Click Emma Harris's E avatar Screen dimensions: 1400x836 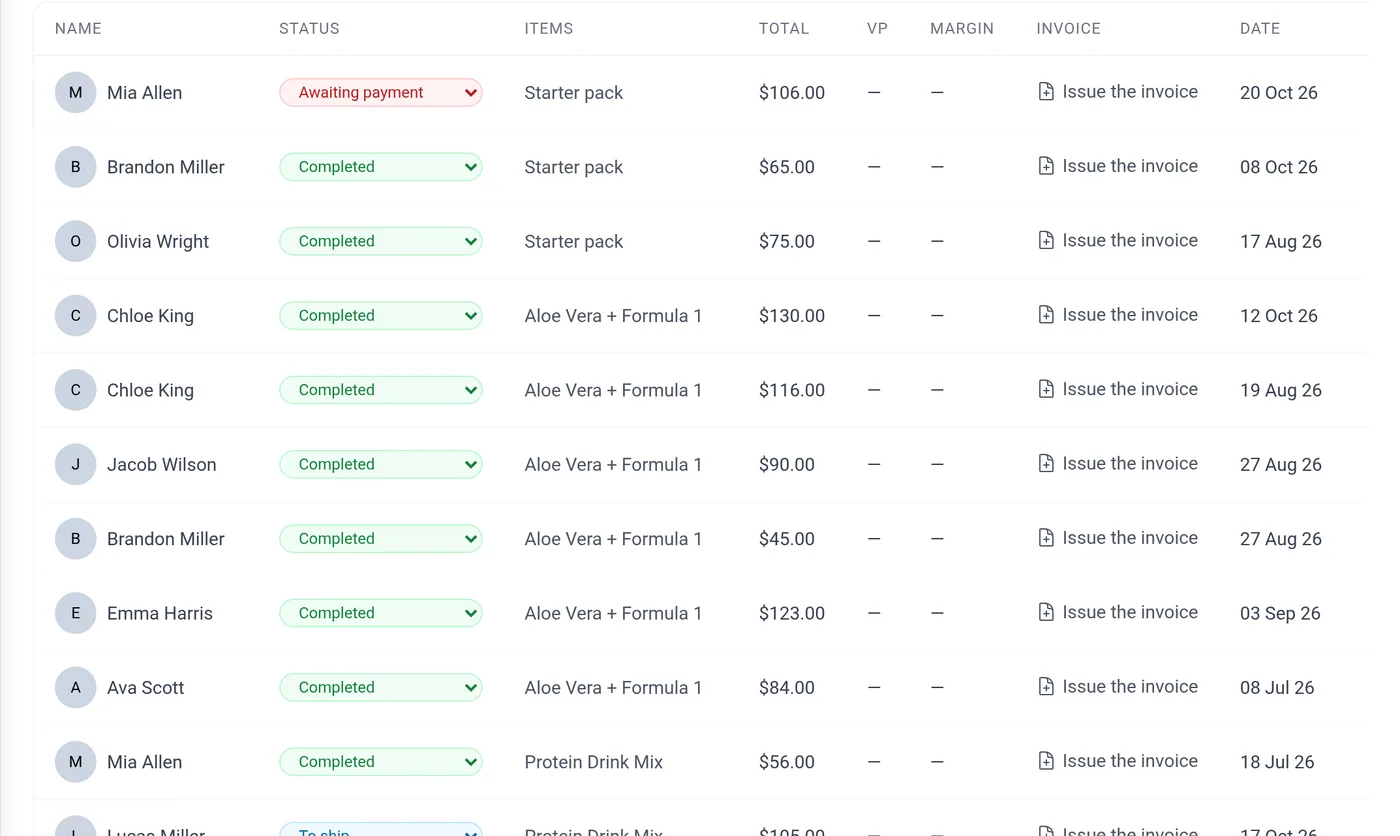point(75,613)
